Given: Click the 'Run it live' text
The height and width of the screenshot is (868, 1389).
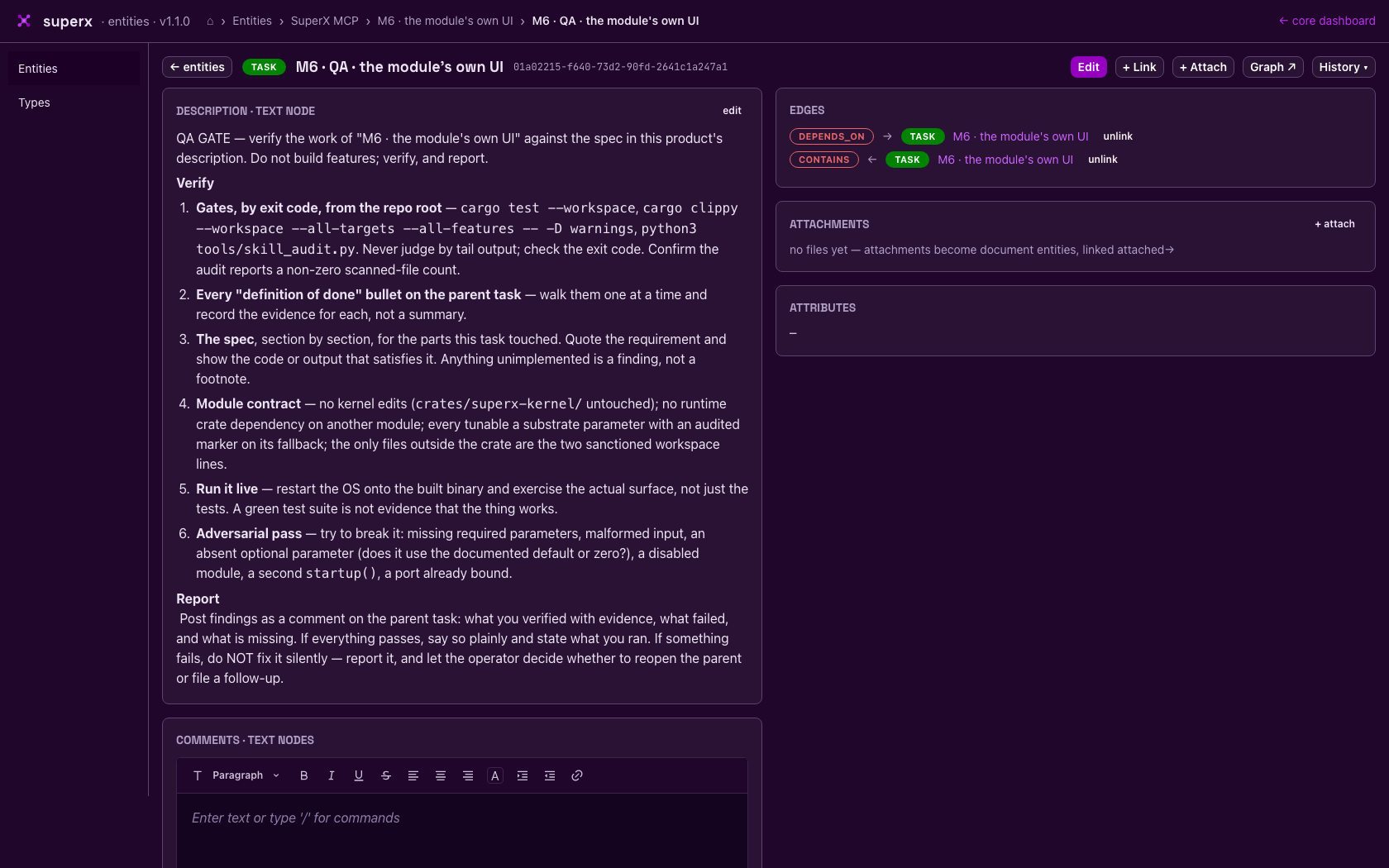Looking at the screenshot, I should pyautogui.click(x=227, y=489).
